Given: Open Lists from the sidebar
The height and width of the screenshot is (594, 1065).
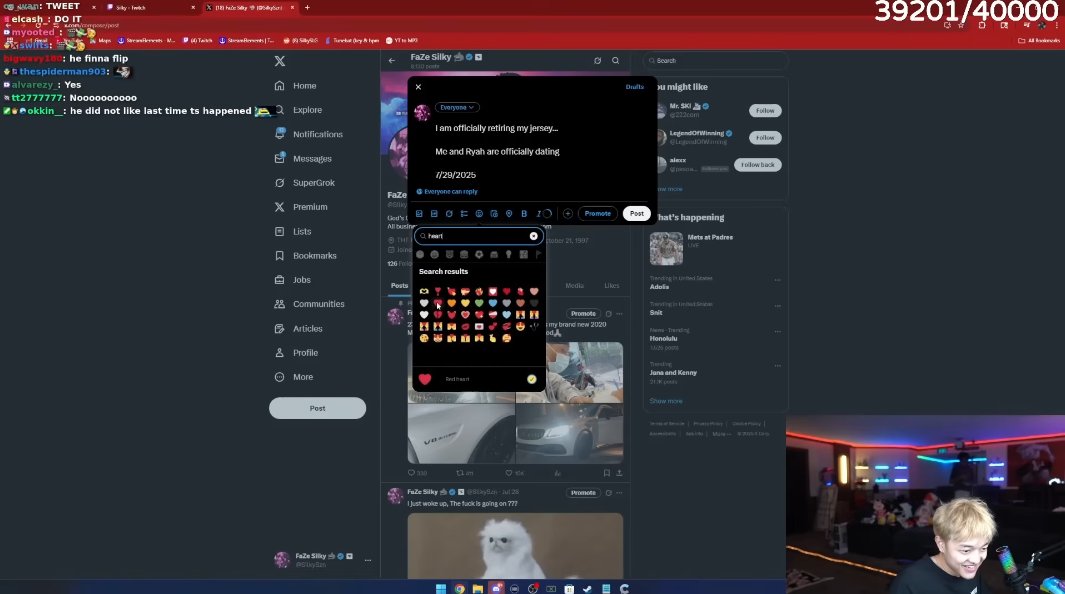Looking at the screenshot, I should pyautogui.click(x=293, y=231).
